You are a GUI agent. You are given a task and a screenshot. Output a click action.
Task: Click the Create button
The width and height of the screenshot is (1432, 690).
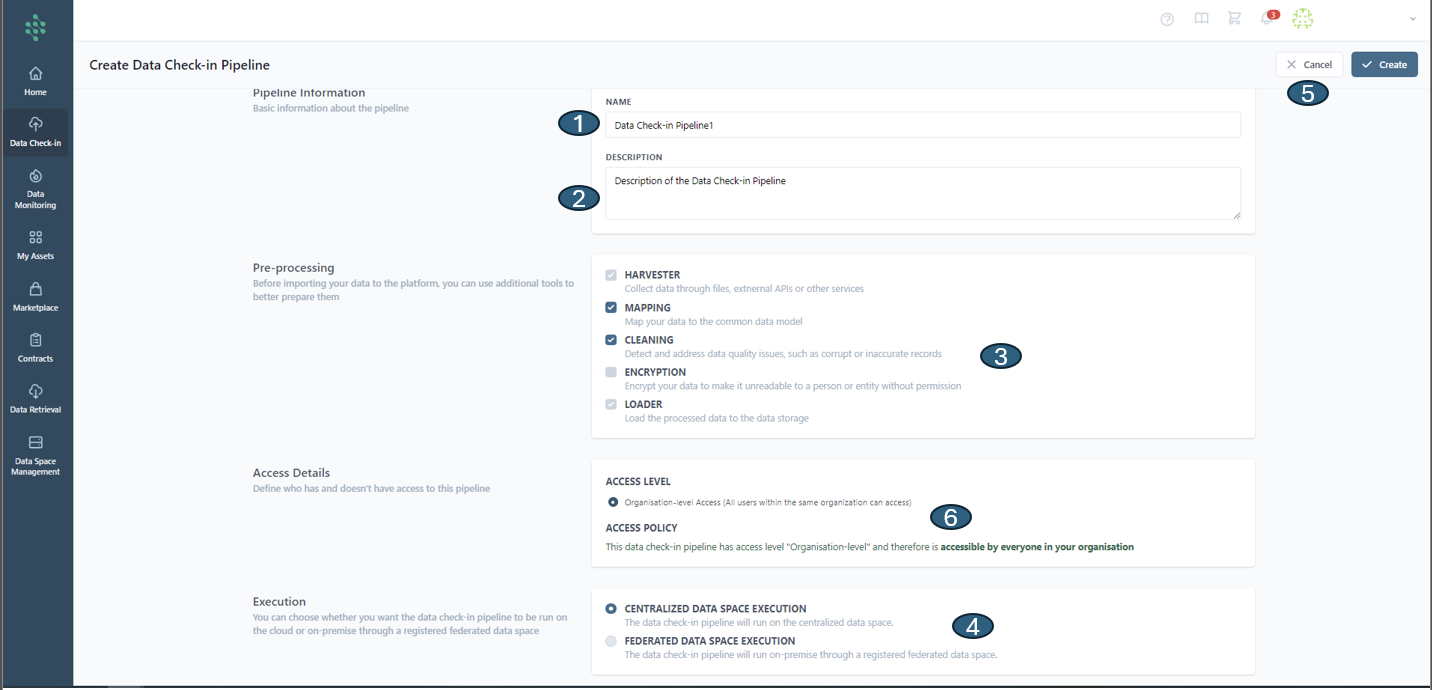click(x=1384, y=65)
